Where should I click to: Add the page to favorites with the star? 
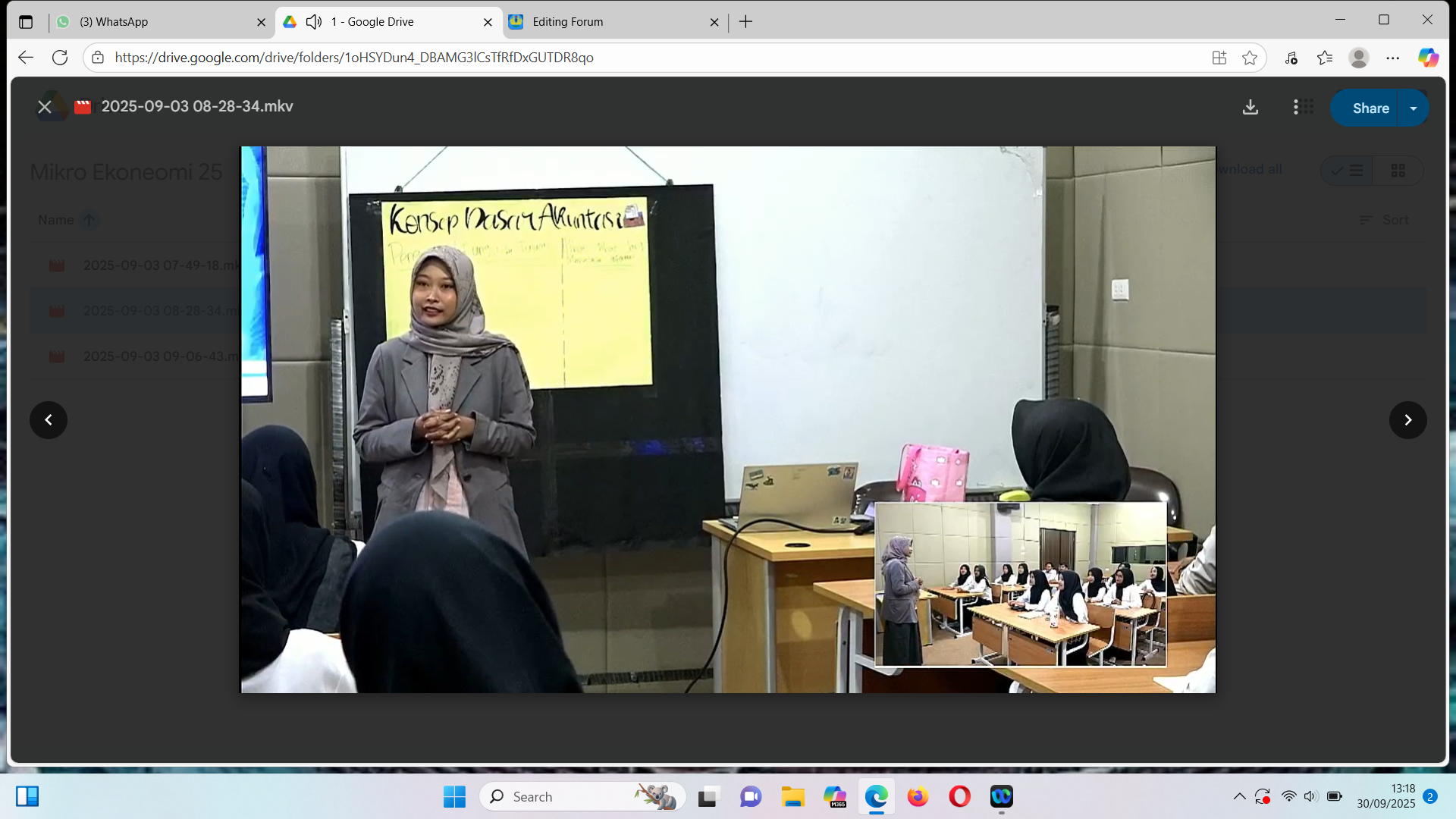[x=1250, y=58]
